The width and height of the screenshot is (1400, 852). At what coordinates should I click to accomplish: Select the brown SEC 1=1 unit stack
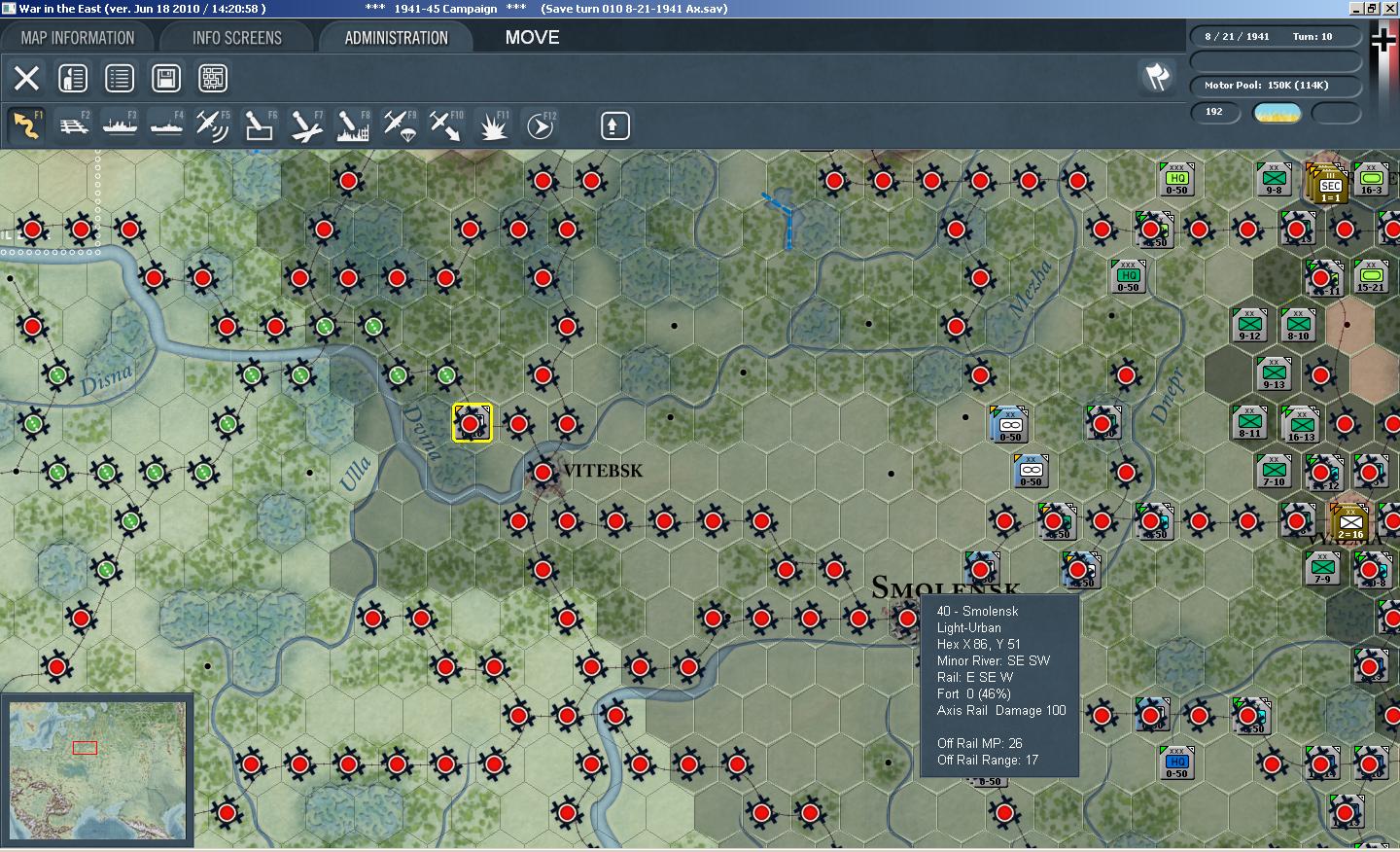(x=1327, y=184)
